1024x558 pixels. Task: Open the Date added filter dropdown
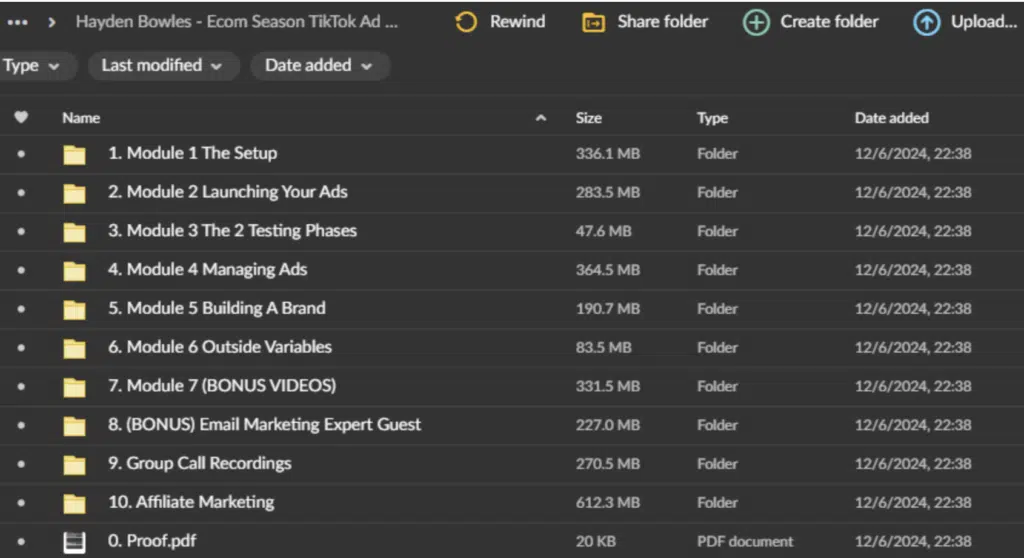pyautogui.click(x=319, y=66)
